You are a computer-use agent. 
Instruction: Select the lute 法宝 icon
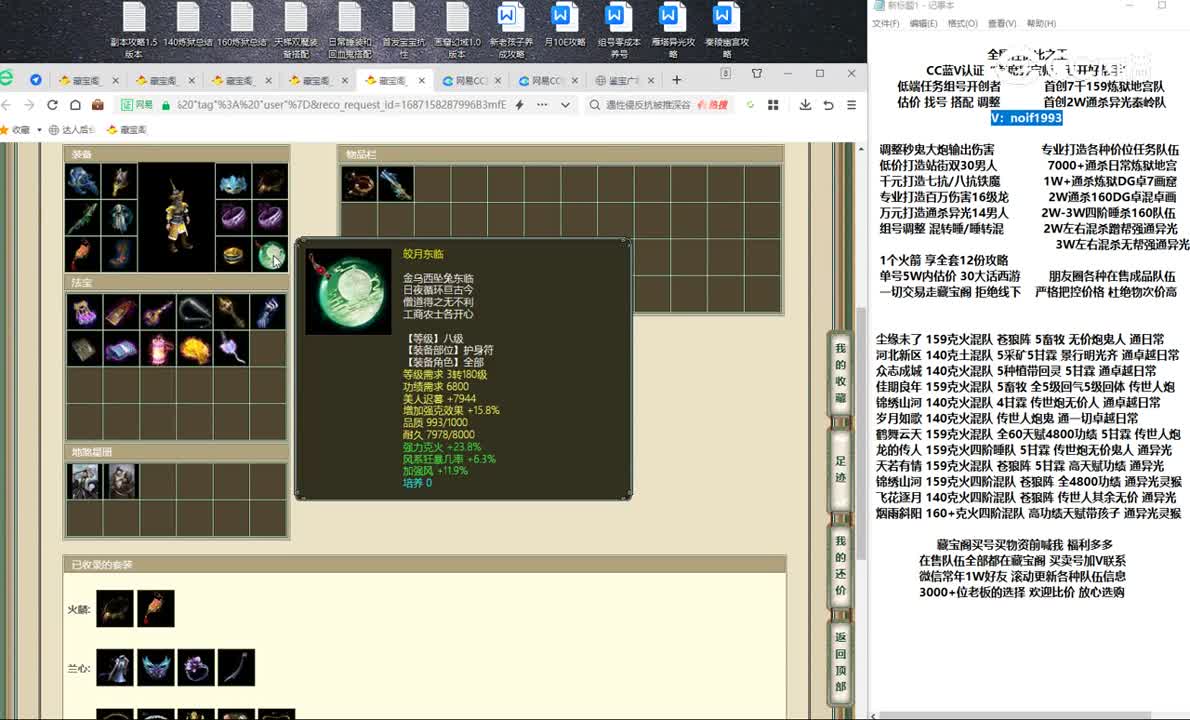(x=158, y=312)
